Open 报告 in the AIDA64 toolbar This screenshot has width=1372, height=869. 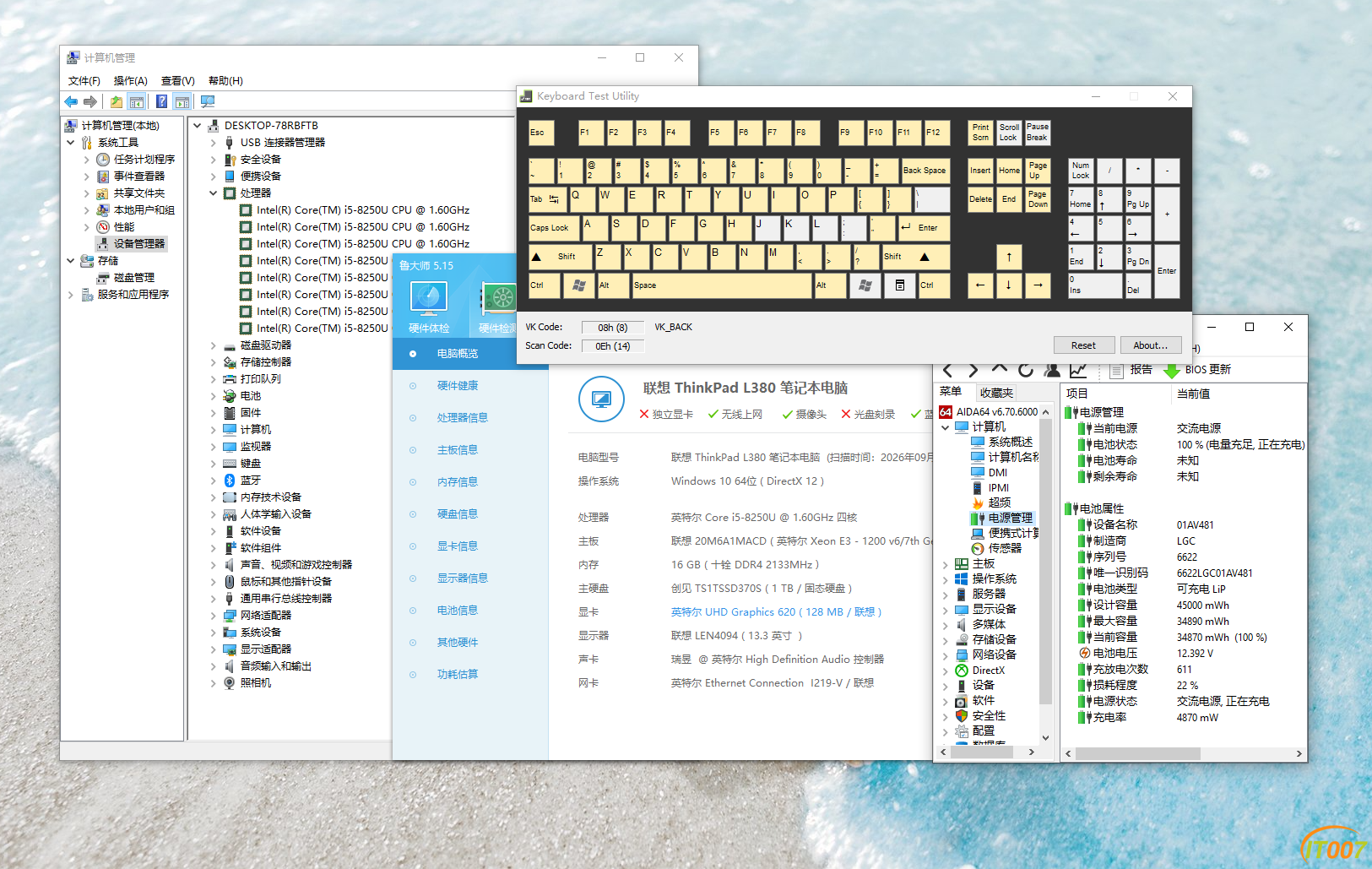click(1131, 370)
